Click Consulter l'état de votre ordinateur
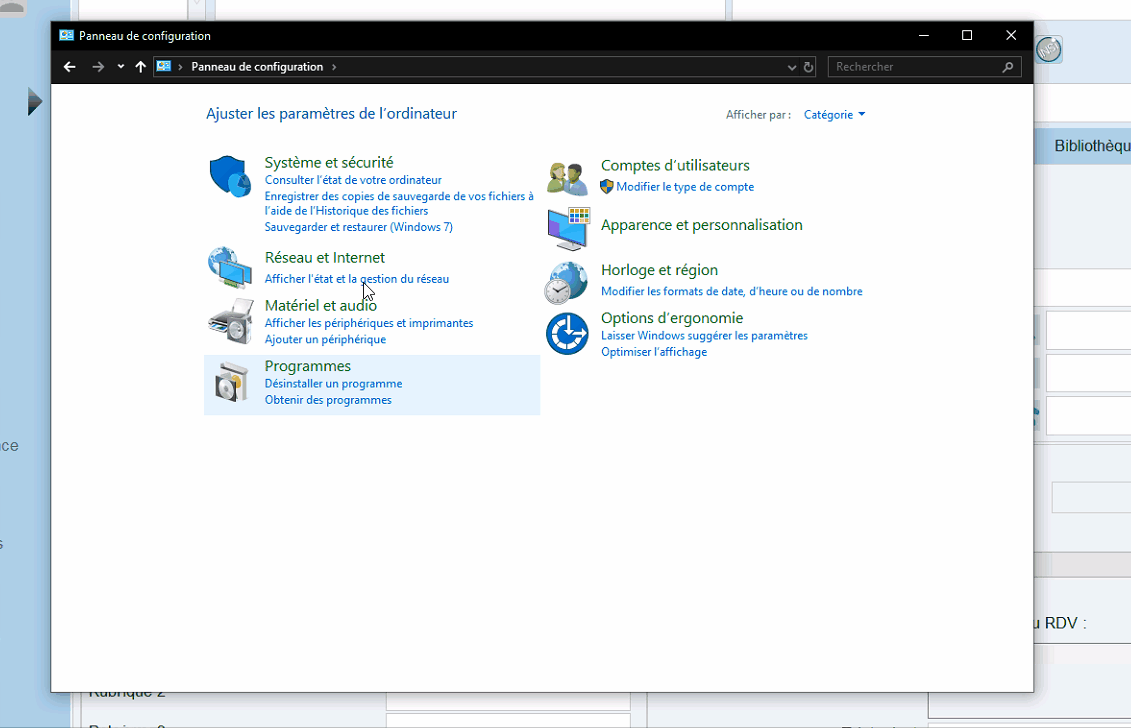The image size is (1131, 728). click(353, 180)
